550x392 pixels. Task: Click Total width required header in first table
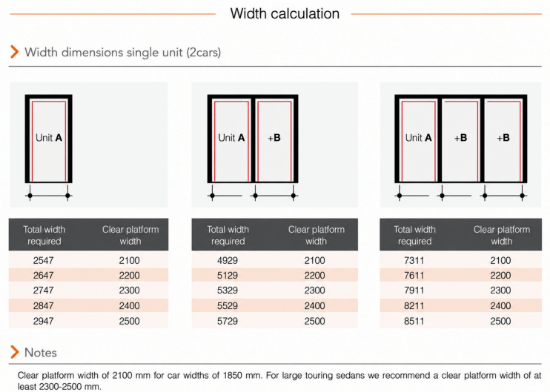[44, 235]
